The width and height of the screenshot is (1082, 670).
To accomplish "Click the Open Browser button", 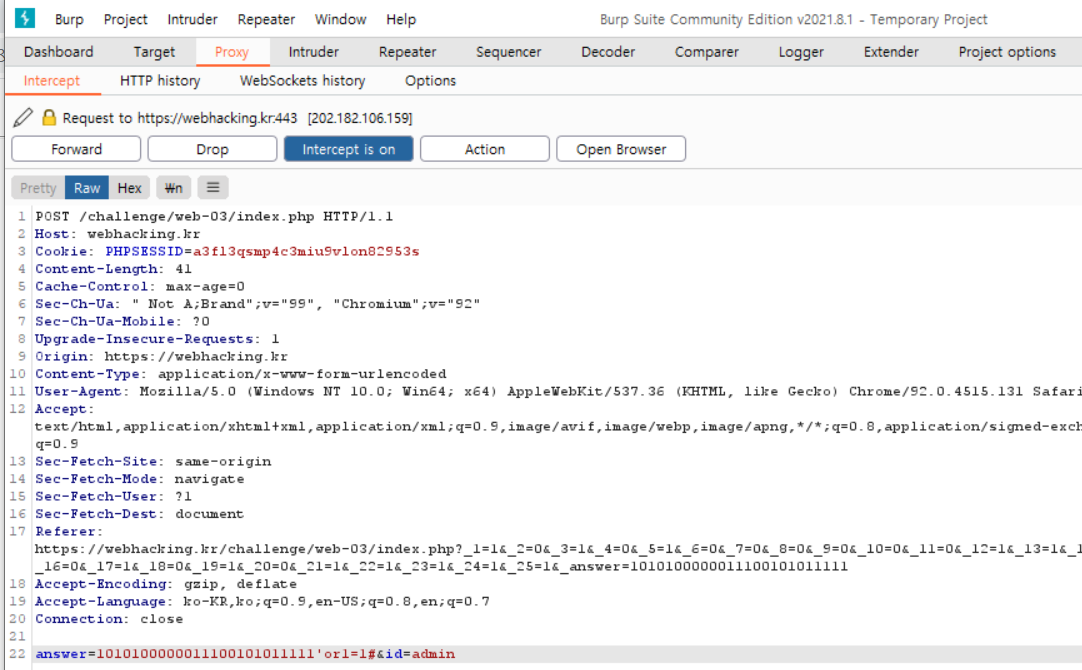I will point(621,149).
